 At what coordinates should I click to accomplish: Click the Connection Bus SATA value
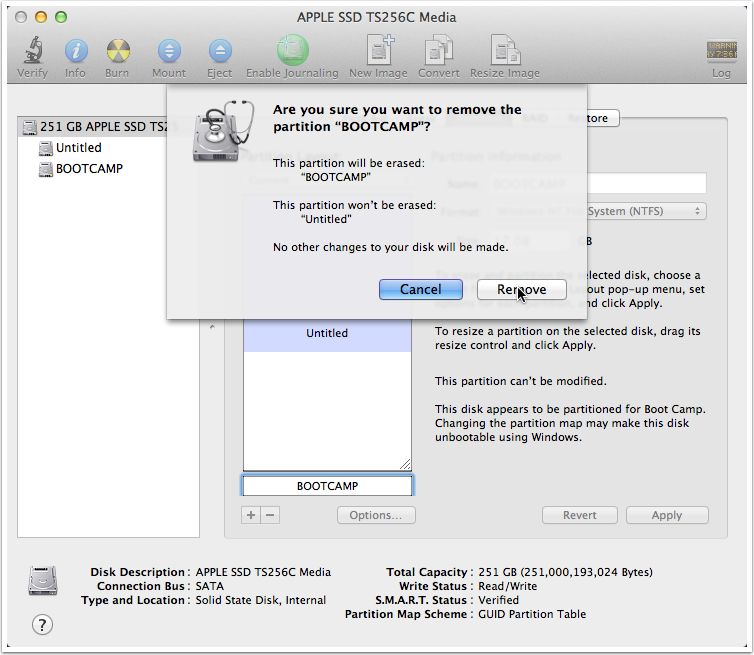(210, 586)
